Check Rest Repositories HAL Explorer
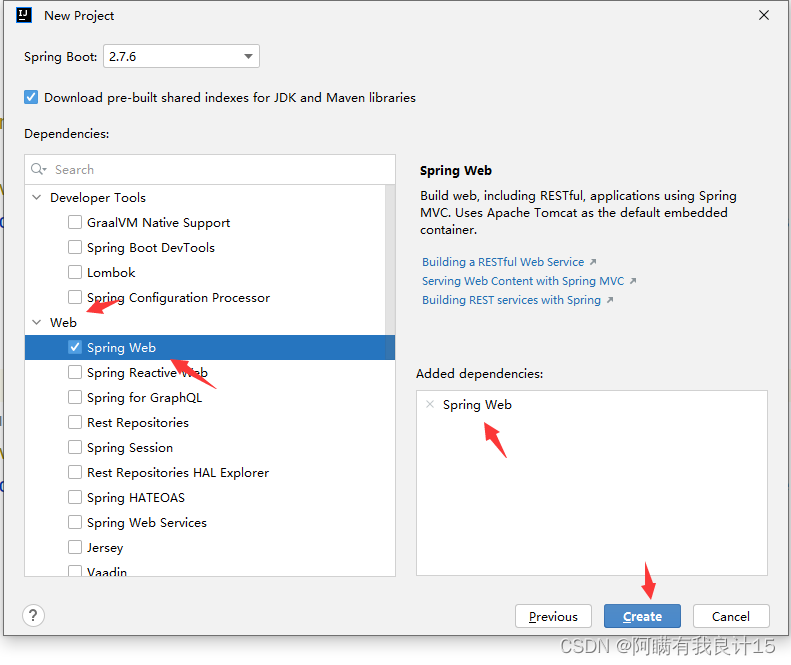 coord(75,472)
